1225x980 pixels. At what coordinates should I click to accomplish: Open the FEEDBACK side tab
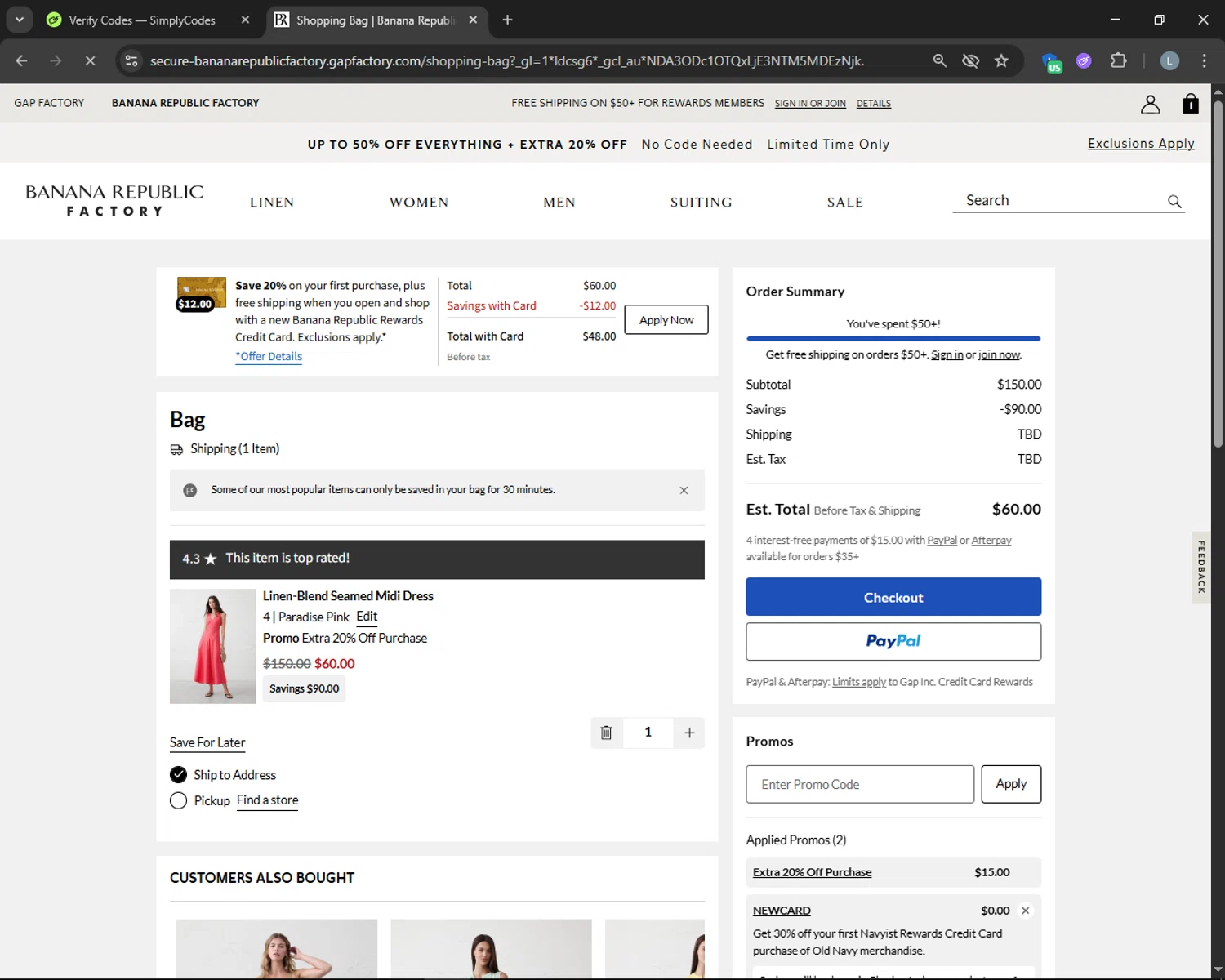1201,567
